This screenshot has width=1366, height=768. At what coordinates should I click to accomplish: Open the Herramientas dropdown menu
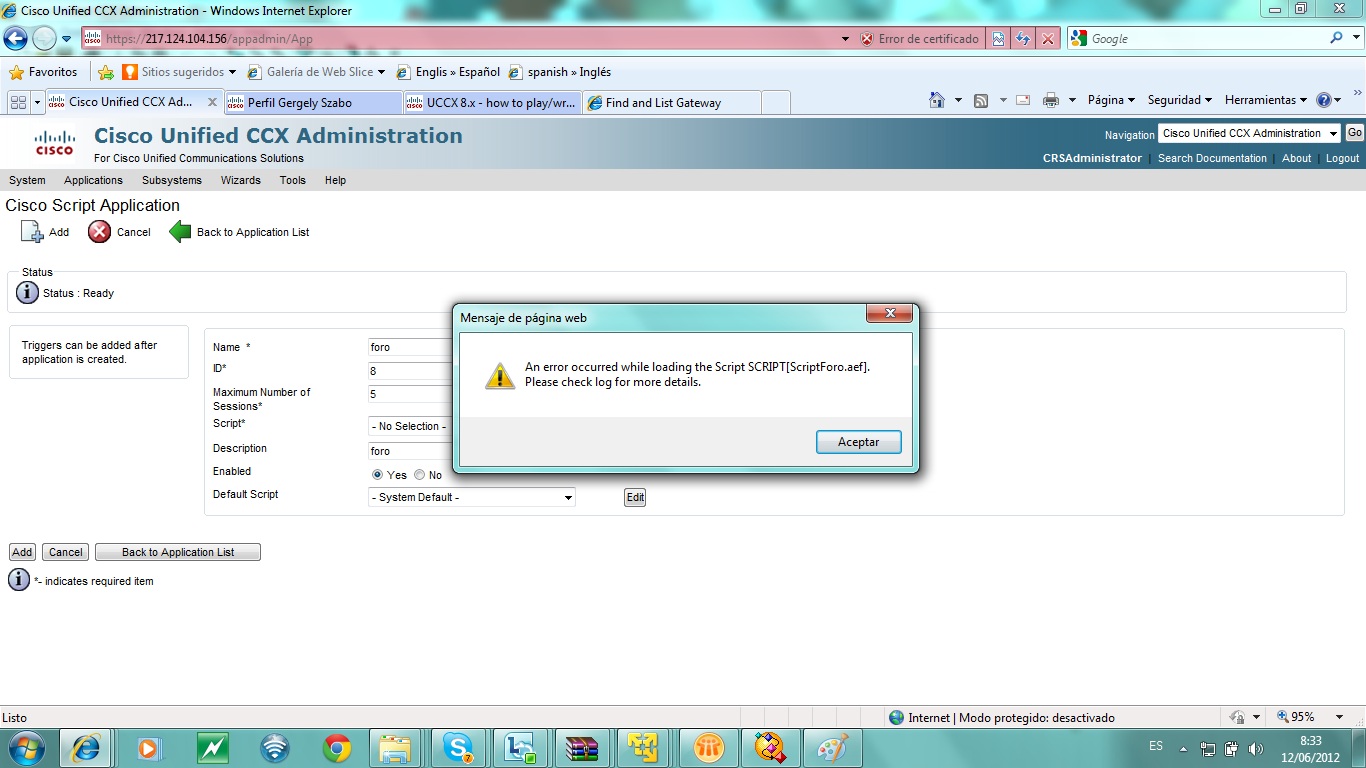[1266, 100]
